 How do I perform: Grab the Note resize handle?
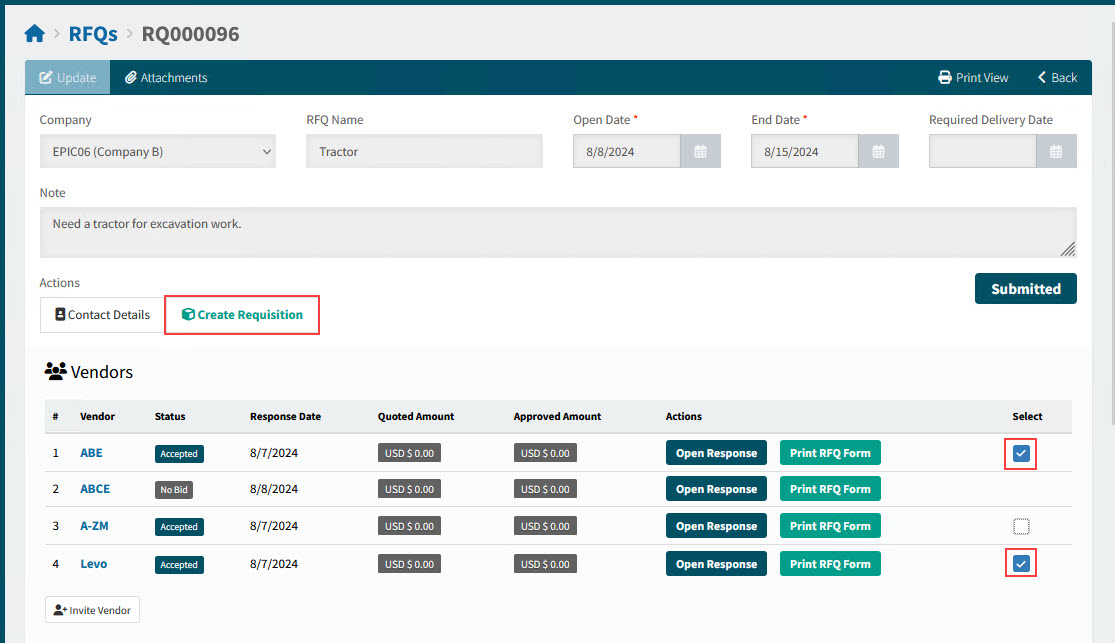tap(1067, 249)
